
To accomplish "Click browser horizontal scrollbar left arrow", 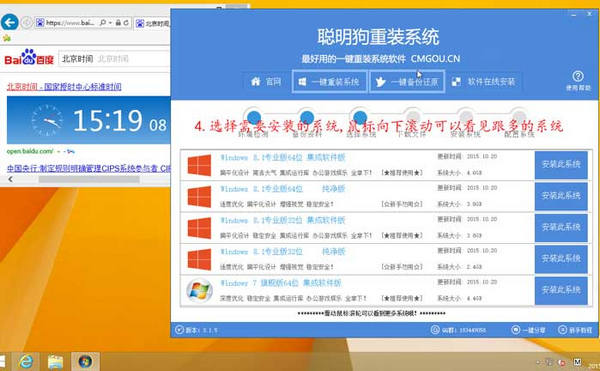I will click(x=10, y=179).
